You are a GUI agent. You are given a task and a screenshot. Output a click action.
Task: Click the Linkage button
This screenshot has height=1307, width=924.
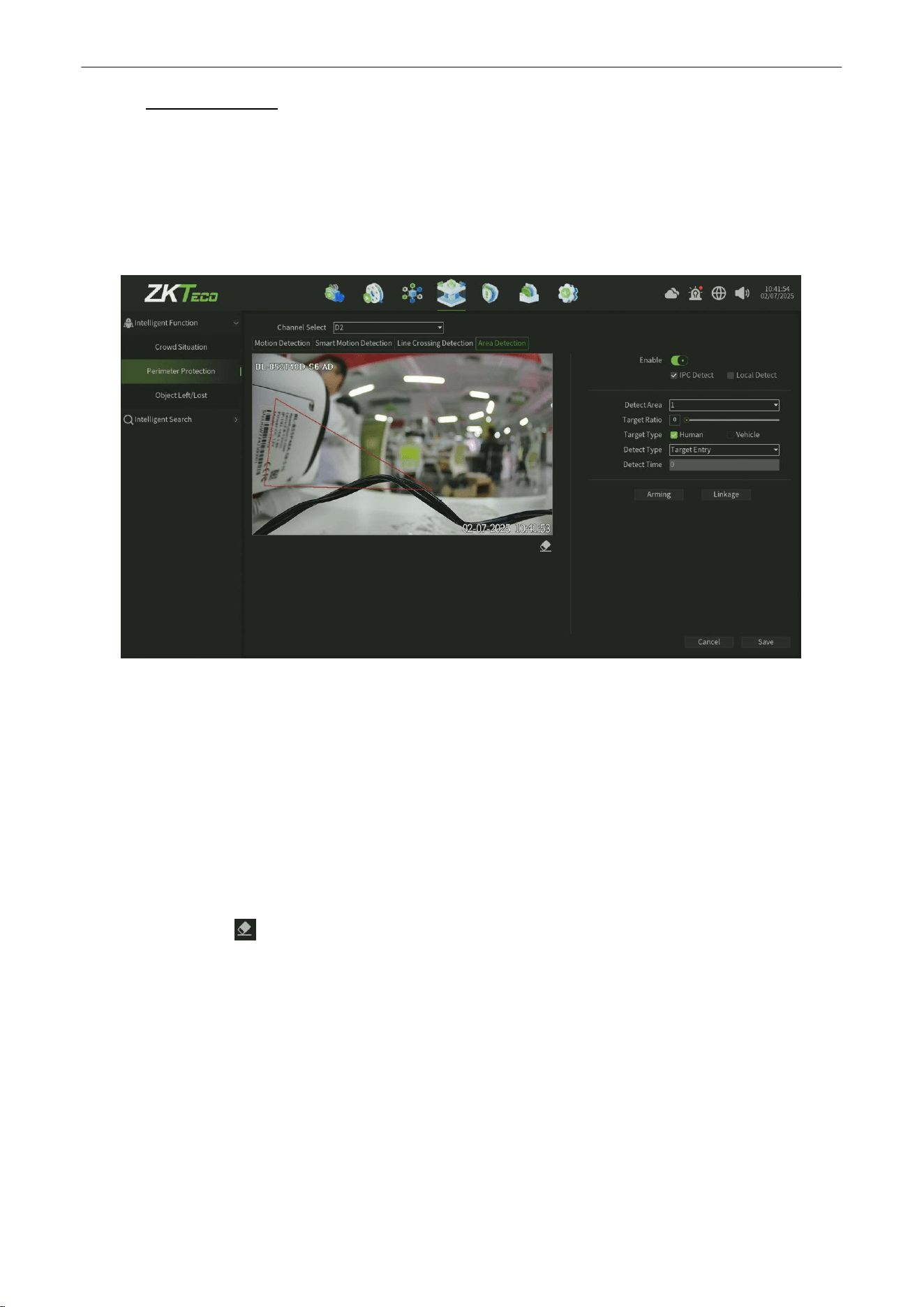(x=726, y=494)
